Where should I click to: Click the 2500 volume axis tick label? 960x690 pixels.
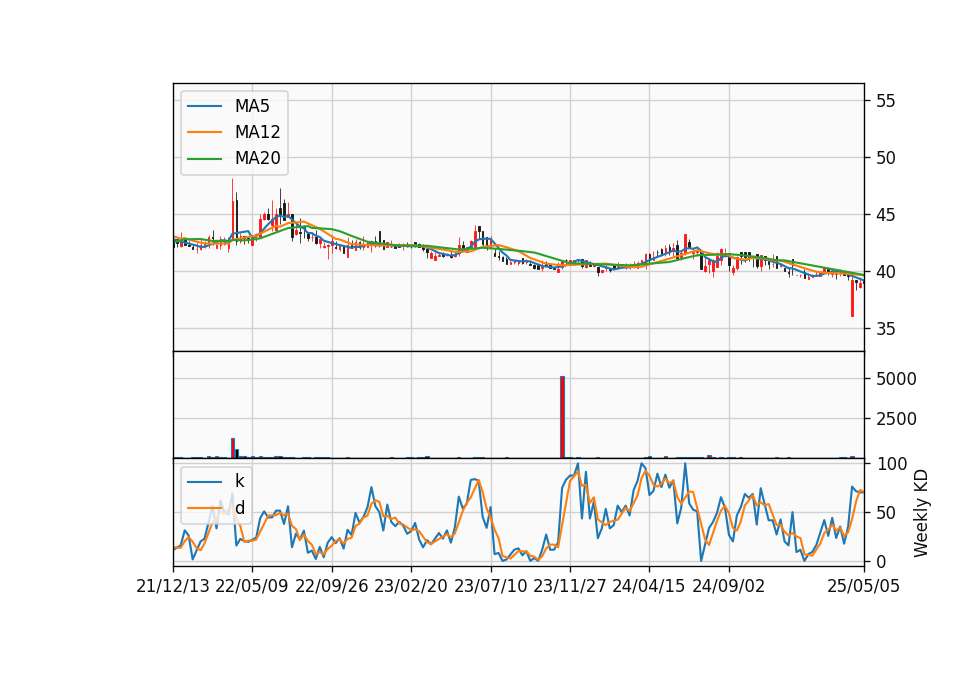(x=896, y=419)
